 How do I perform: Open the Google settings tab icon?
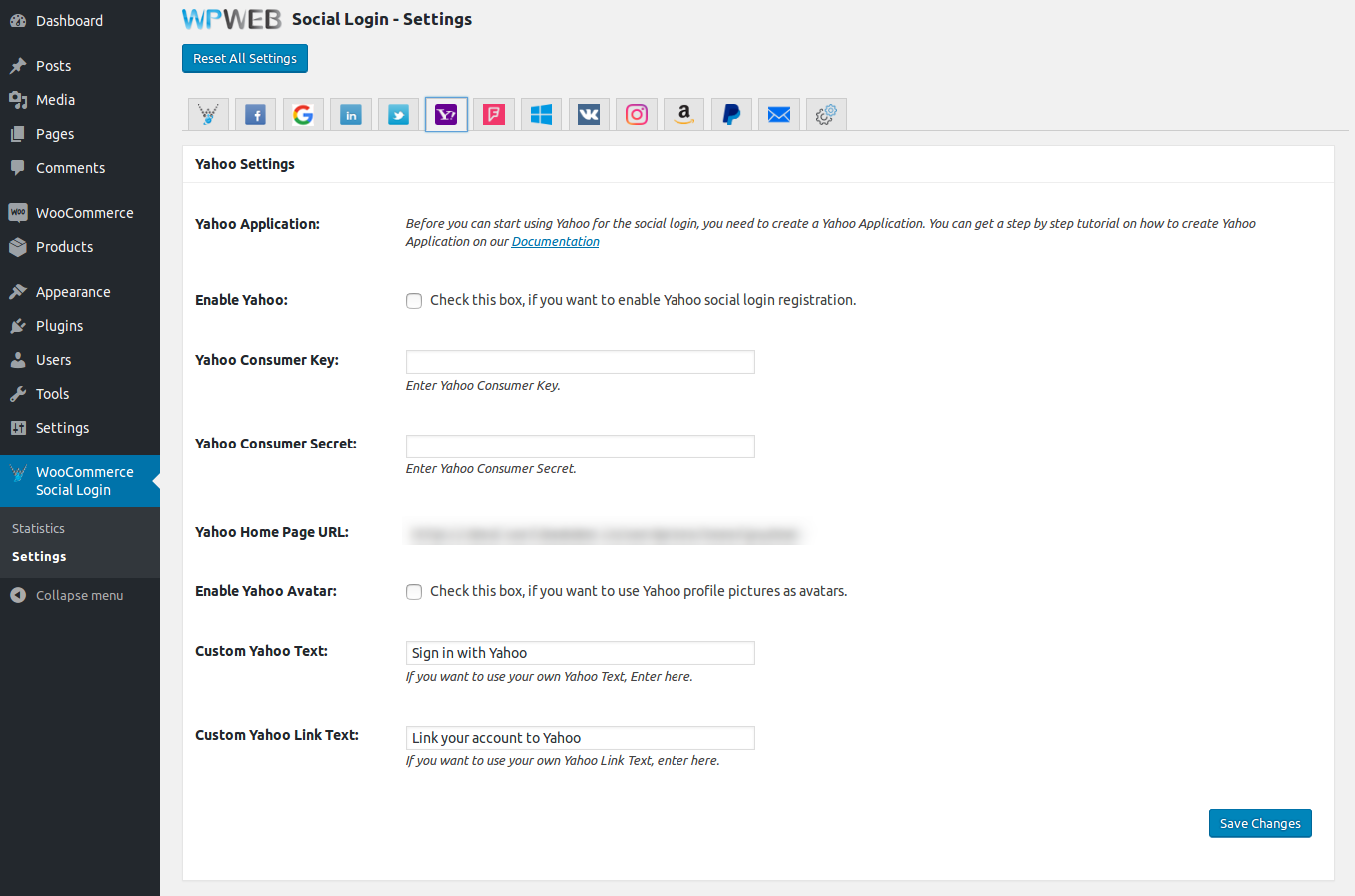[303, 115]
